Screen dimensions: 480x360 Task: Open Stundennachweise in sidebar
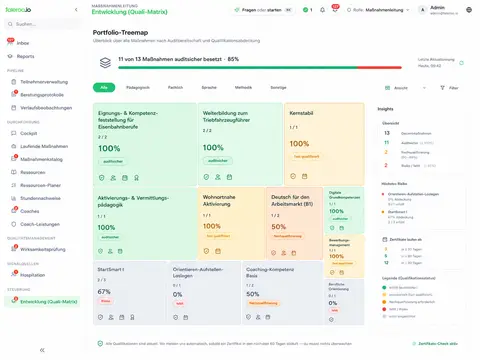40,198
